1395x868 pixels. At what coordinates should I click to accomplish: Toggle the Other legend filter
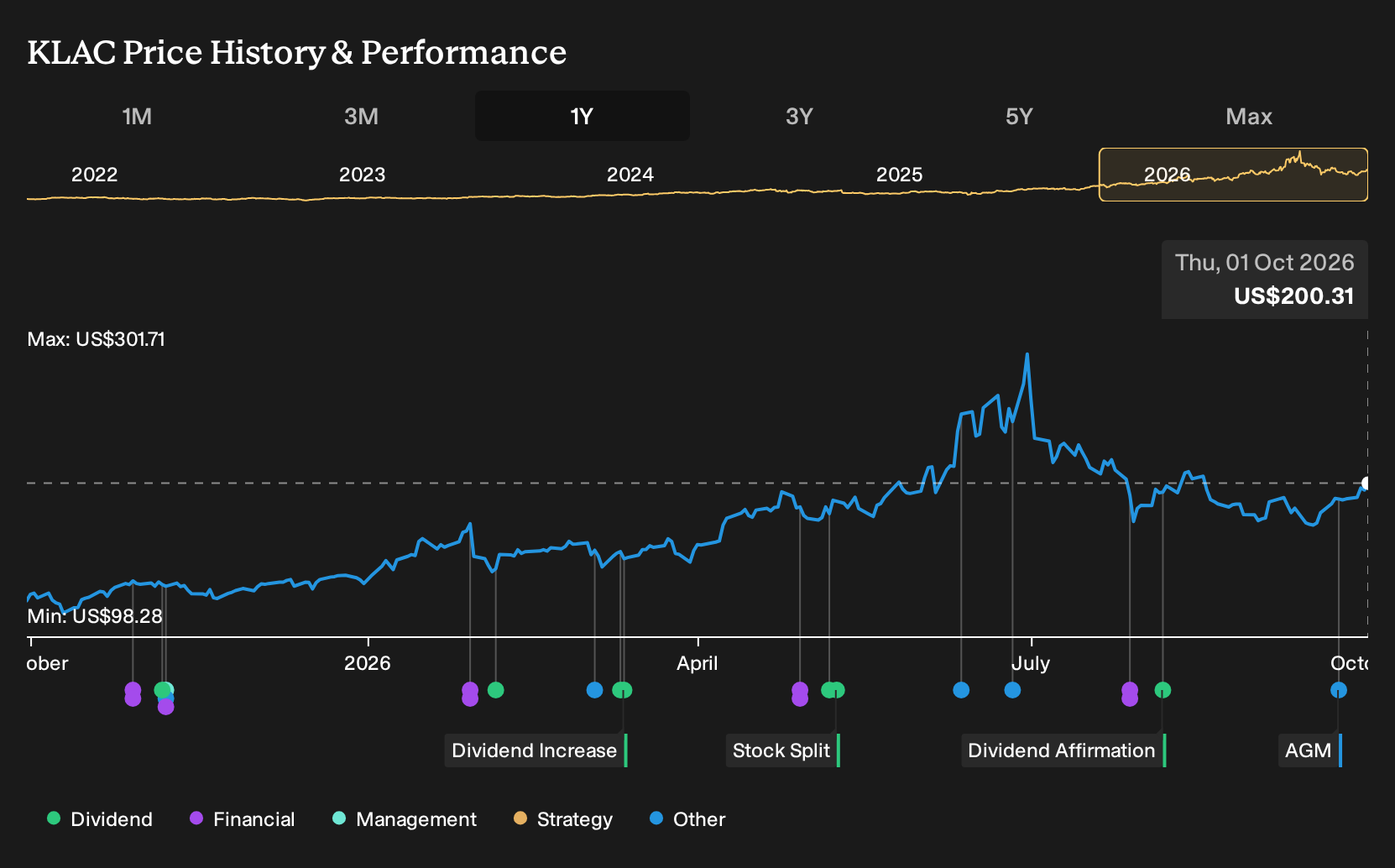(x=687, y=819)
